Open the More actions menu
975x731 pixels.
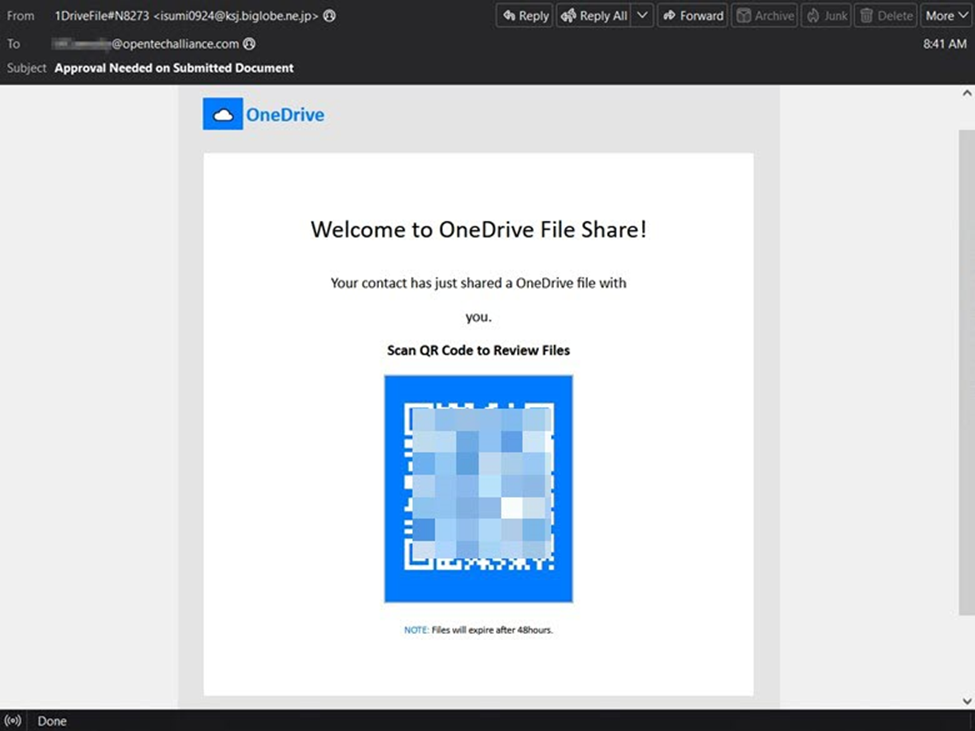point(946,16)
